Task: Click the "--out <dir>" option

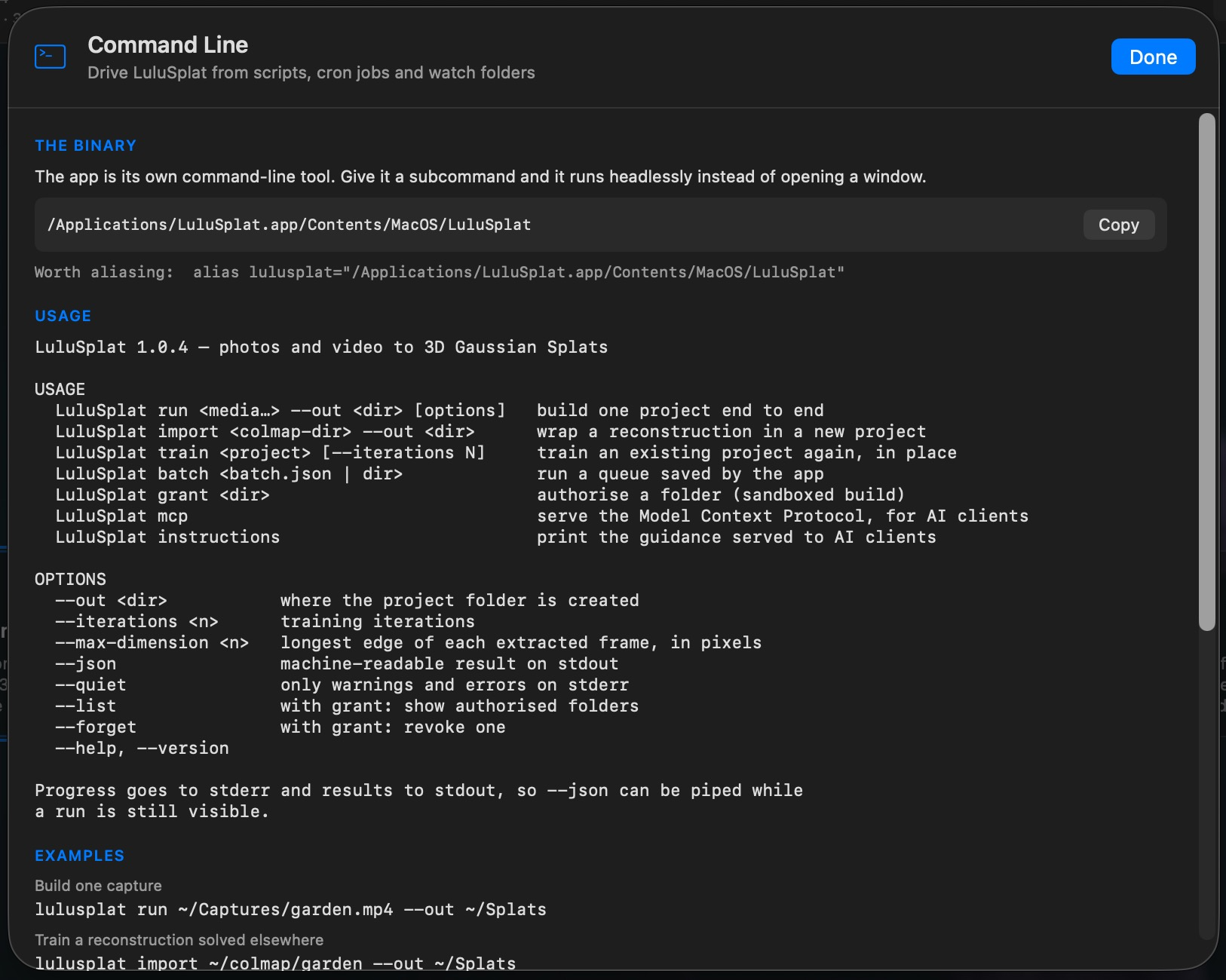Action: 111,600
